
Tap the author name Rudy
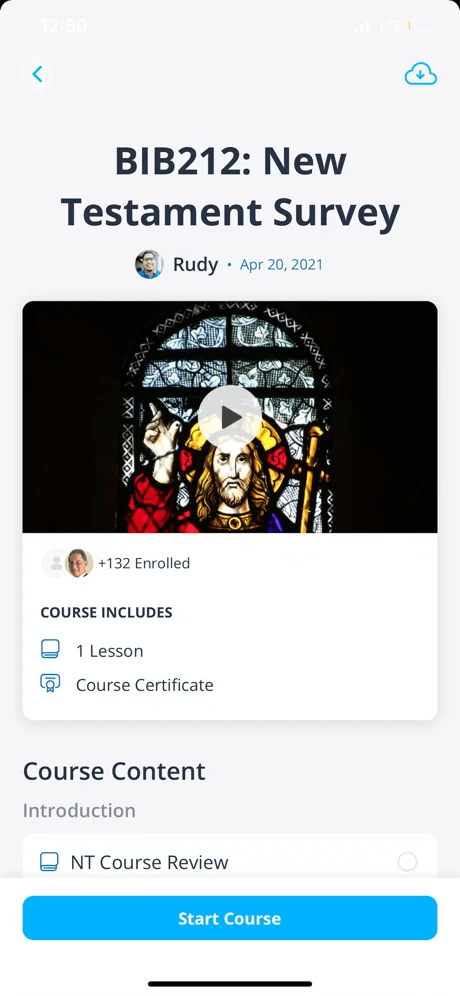click(196, 264)
